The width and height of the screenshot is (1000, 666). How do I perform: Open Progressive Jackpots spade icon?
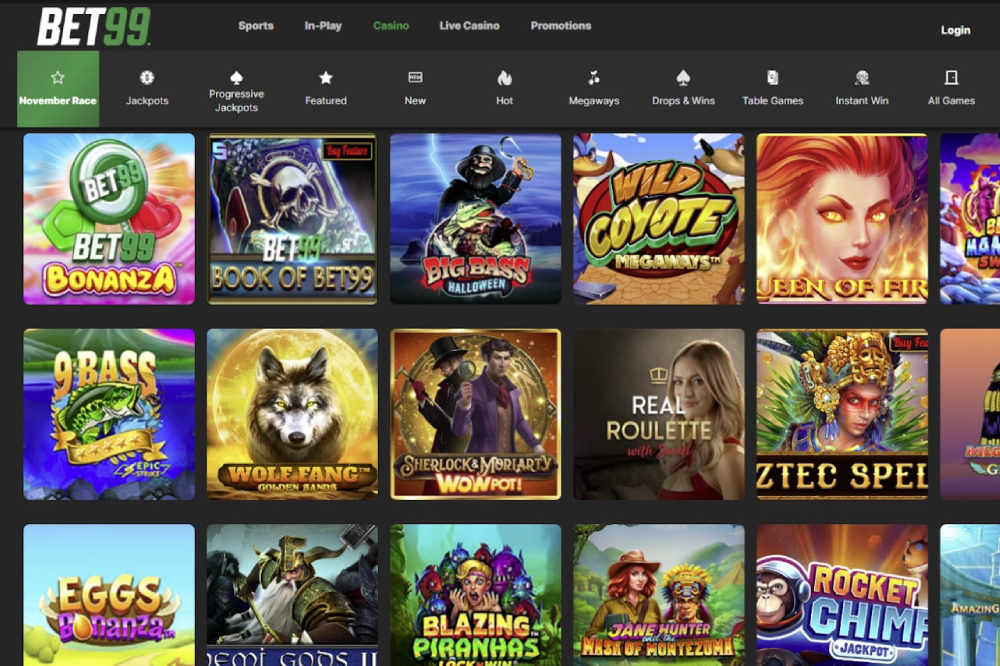pyautogui.click(x=236, y=77)
